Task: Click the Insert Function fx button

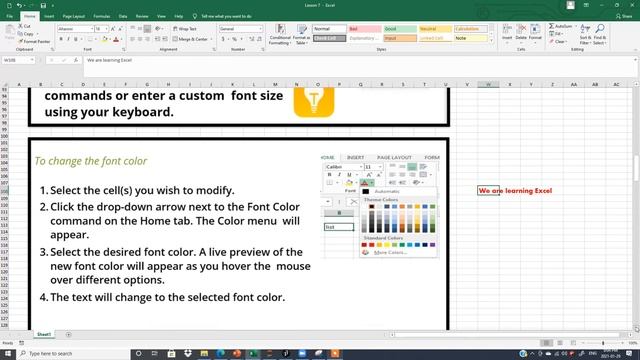Action: coord(76,60)
